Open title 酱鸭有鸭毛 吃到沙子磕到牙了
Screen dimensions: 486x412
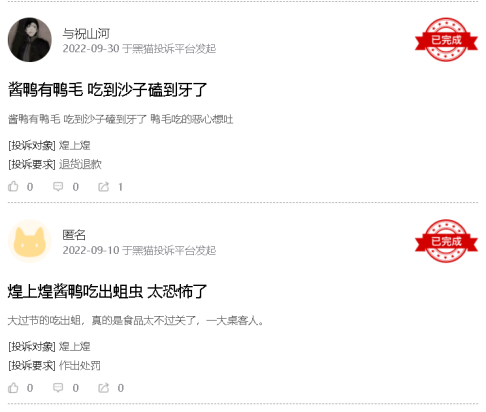(107, 89)
